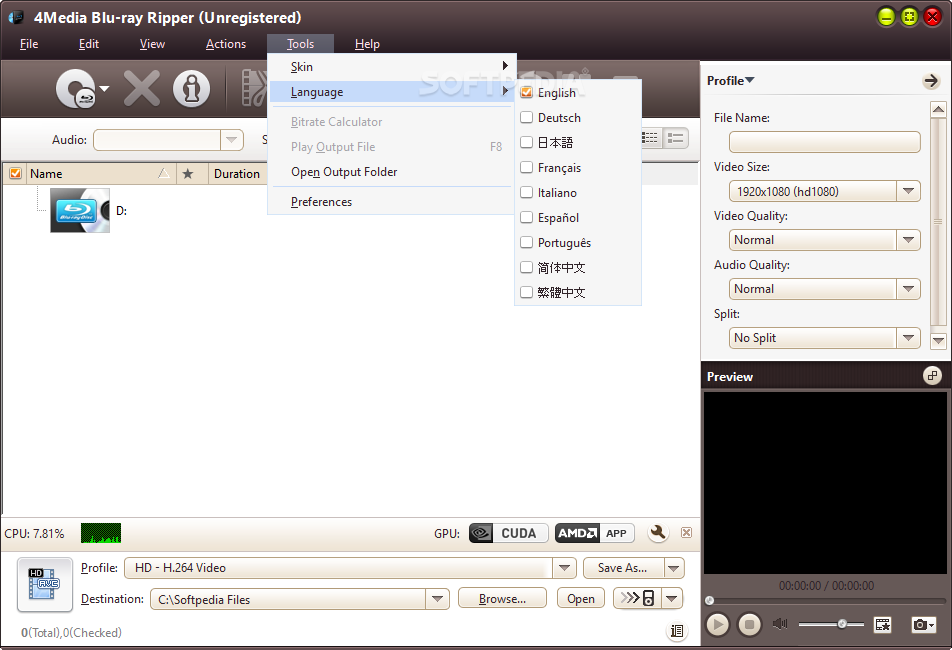Open the Help menu
The width and height of the screenshot is (952, 650).
367,44
